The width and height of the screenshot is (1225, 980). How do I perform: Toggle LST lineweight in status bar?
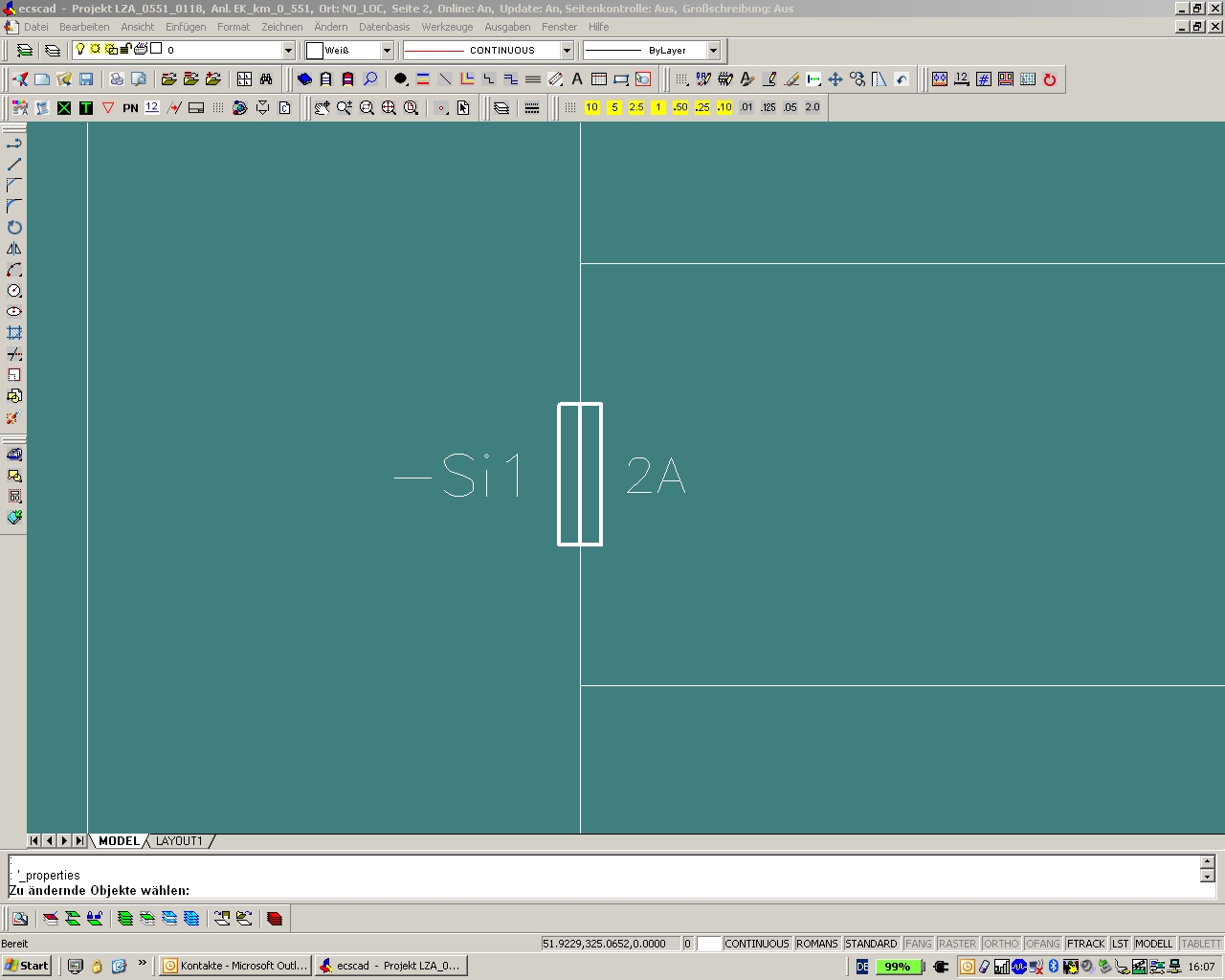tap(1120, 944)
